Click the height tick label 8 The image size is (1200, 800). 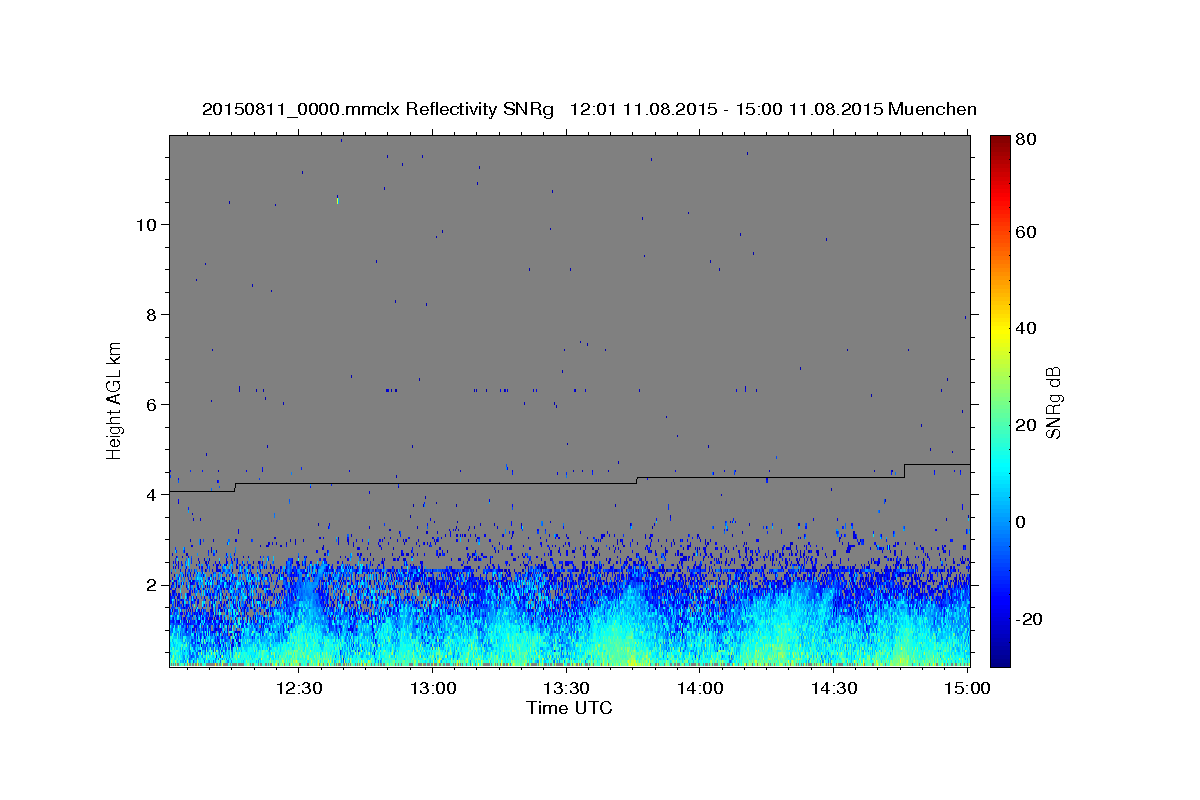(x=152, y=315)
